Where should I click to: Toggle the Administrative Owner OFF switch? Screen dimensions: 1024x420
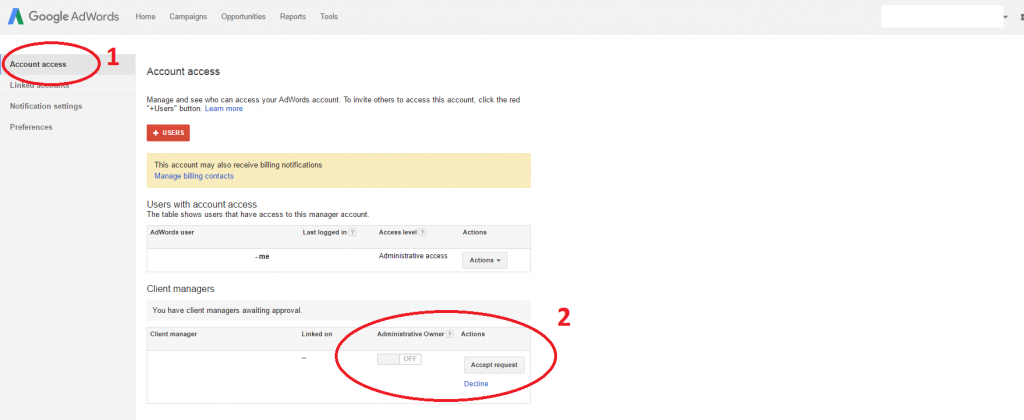(x=399, y=359)
